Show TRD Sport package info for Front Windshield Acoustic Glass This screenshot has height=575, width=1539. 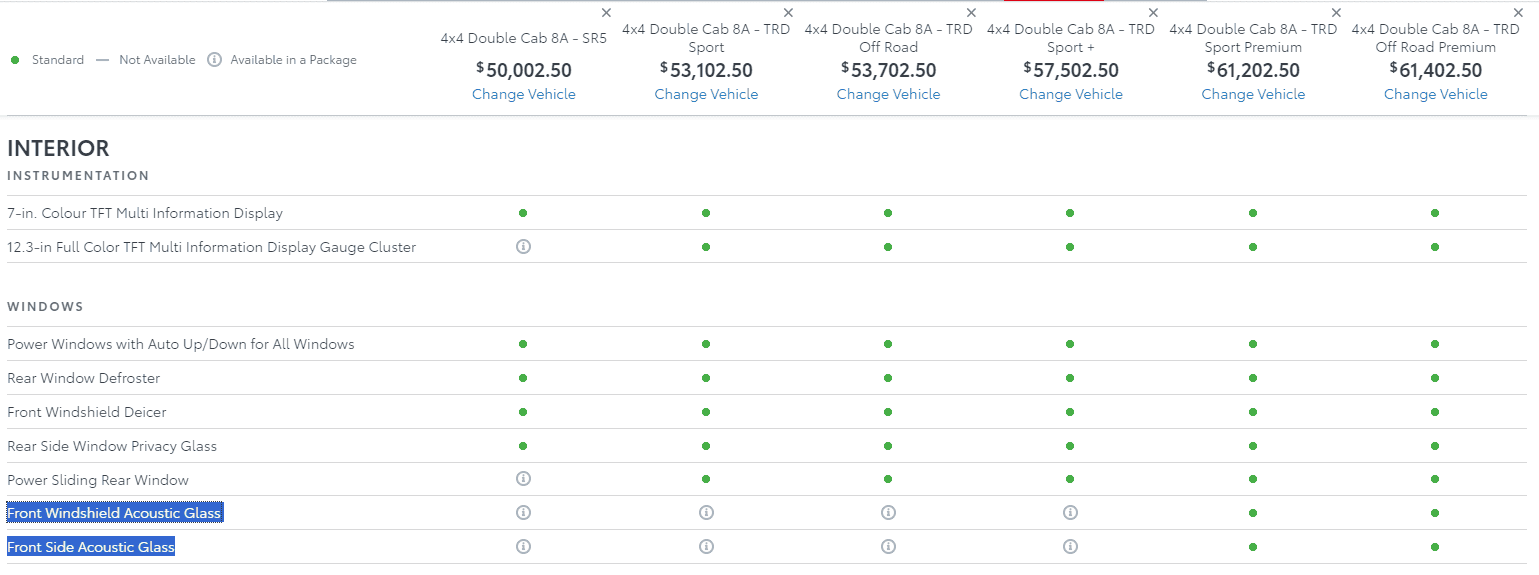[706, 513]
